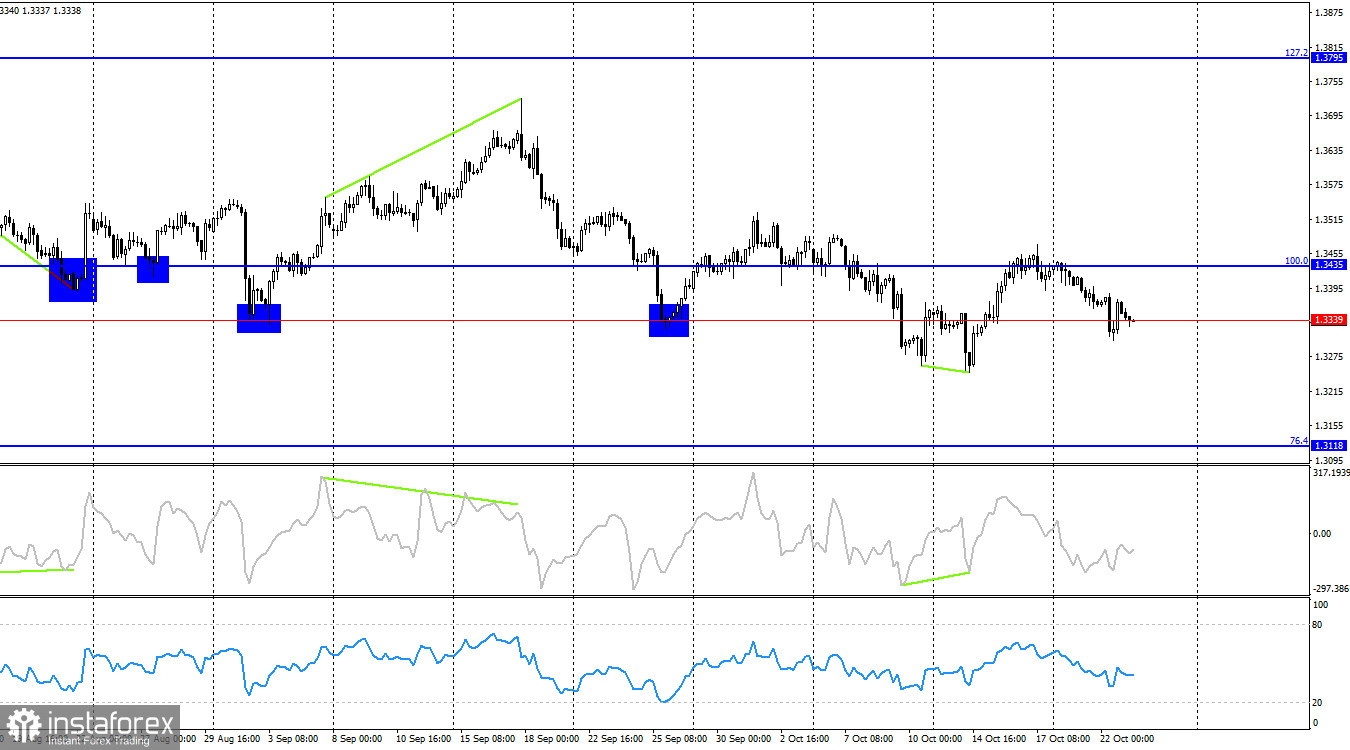The image size is (1350, 750).
Task: Click the 22 Sep 16:00 date label
Action: [614, 739]
